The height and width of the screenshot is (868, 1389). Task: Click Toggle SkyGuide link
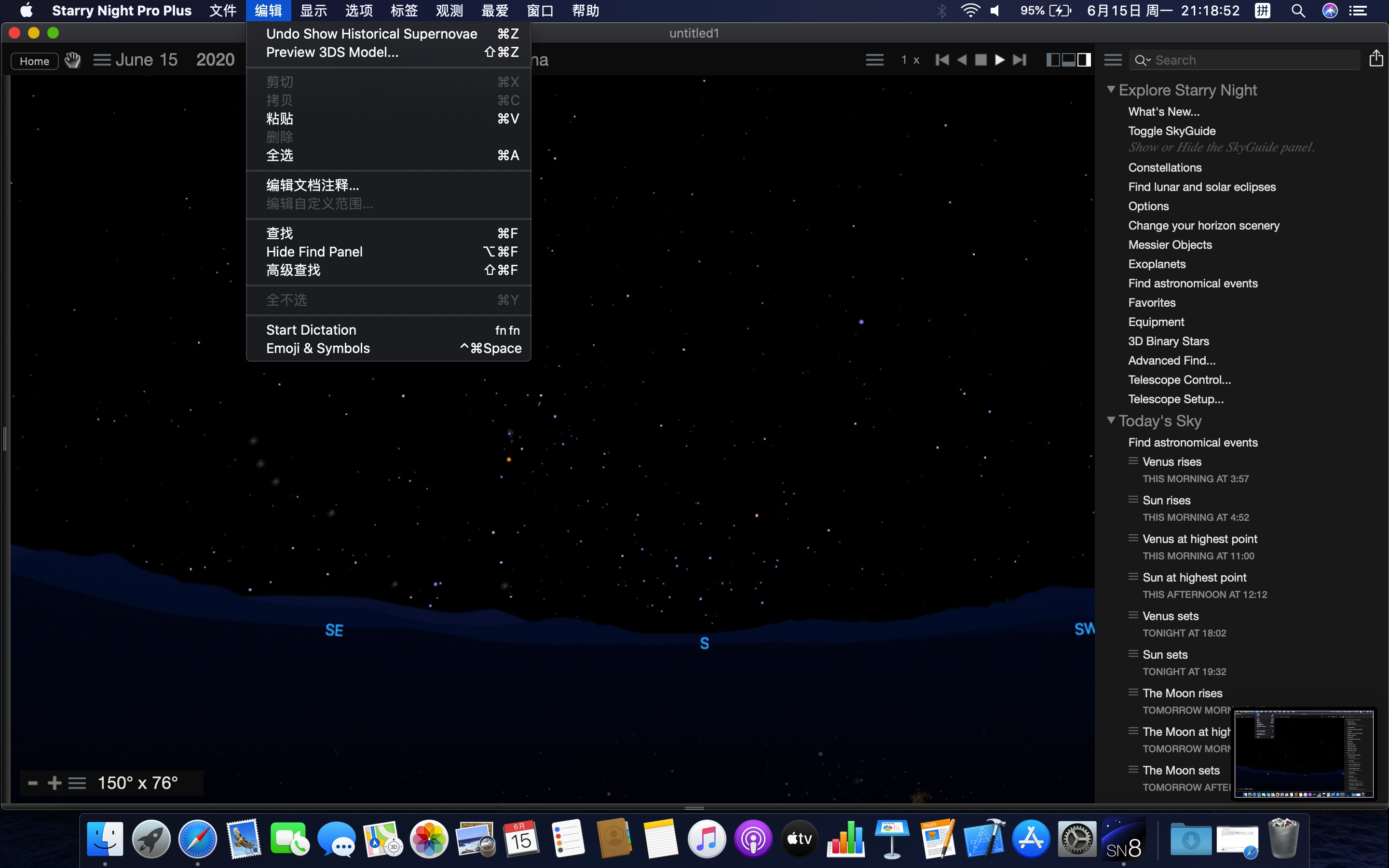1171,131
